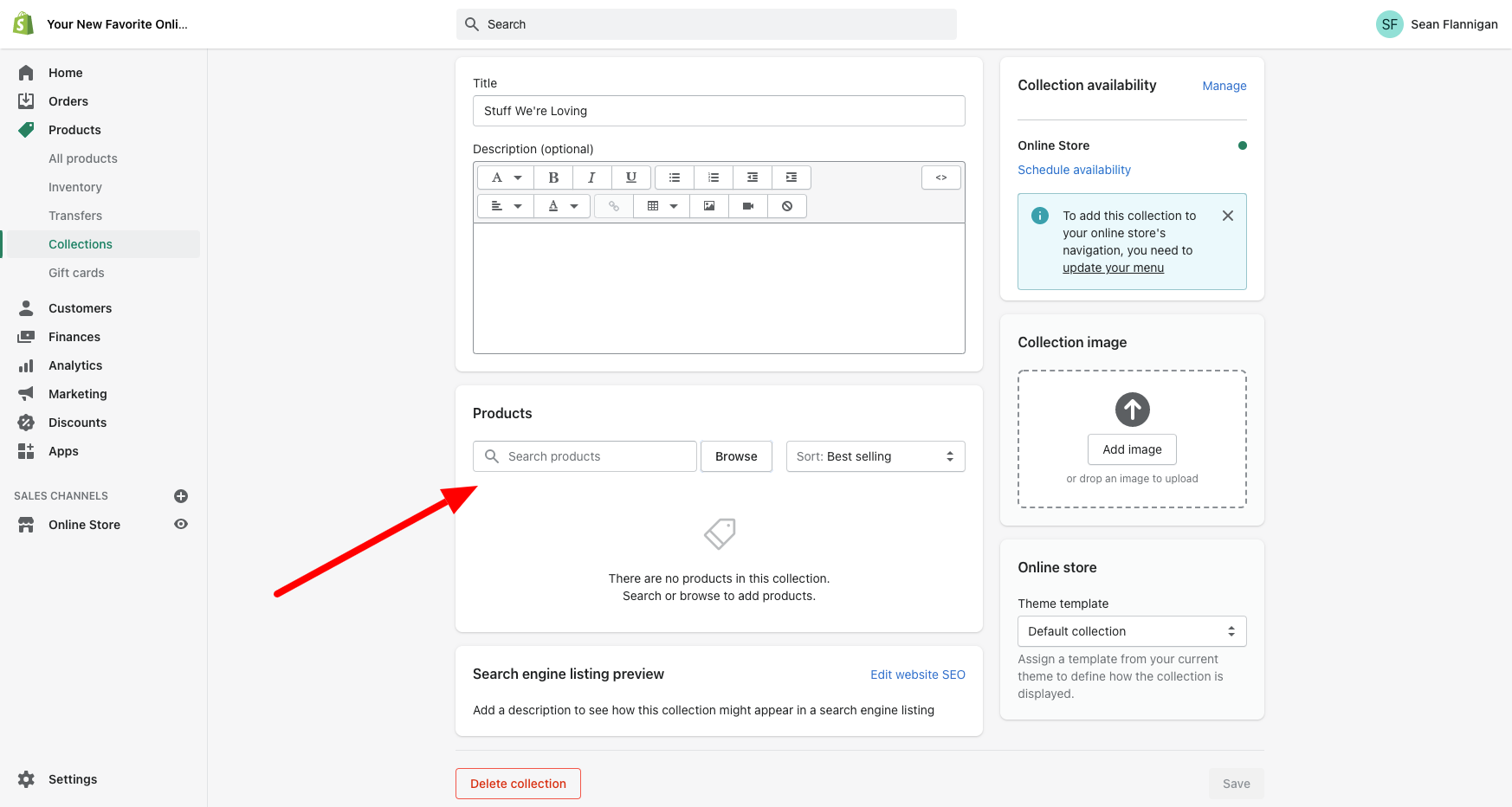Insert an image into the description
1512x807 pixels.
pyautogui.click(x=709, y=206)
